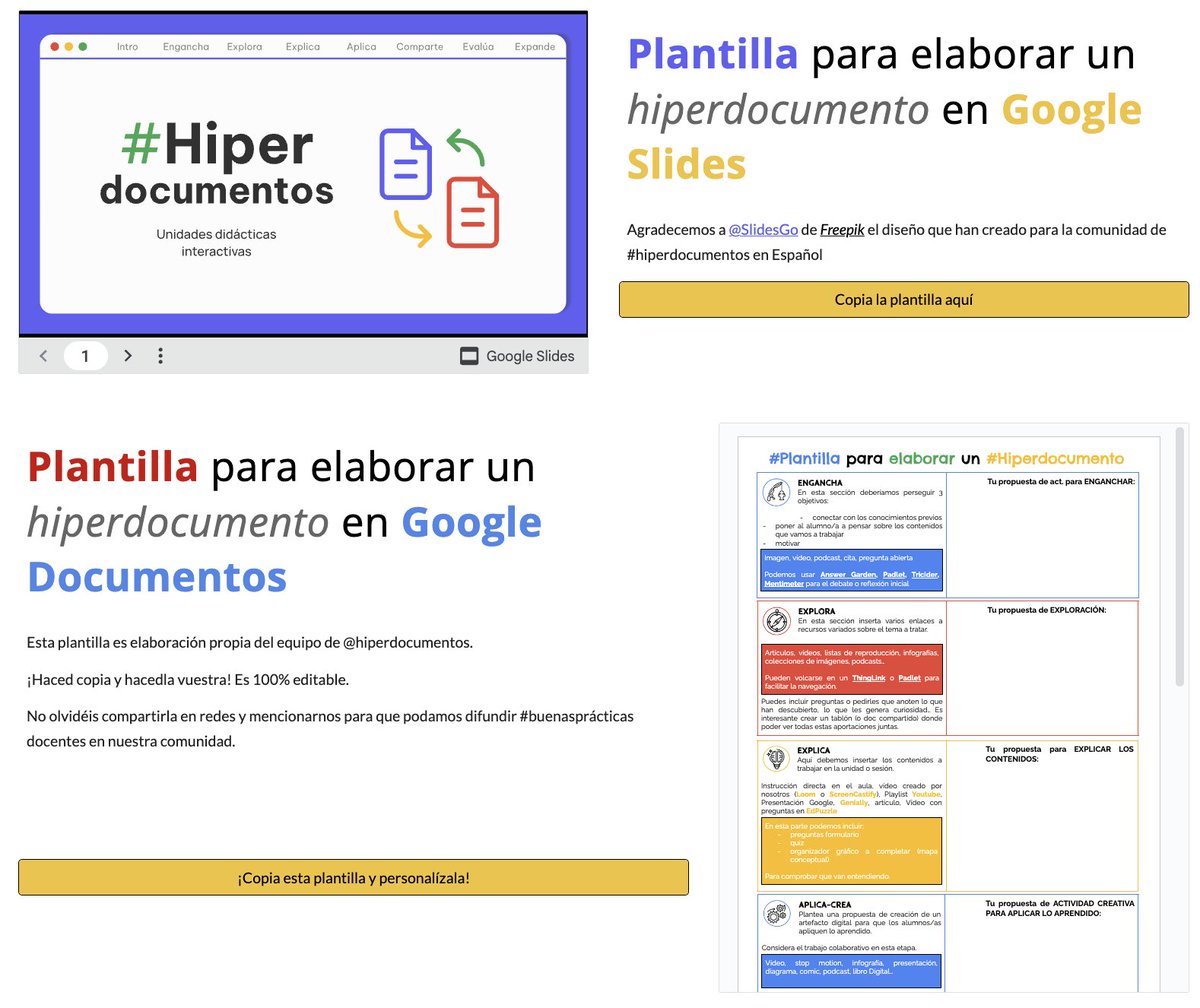Select the Explica tab in the slide

click(303, 47)
